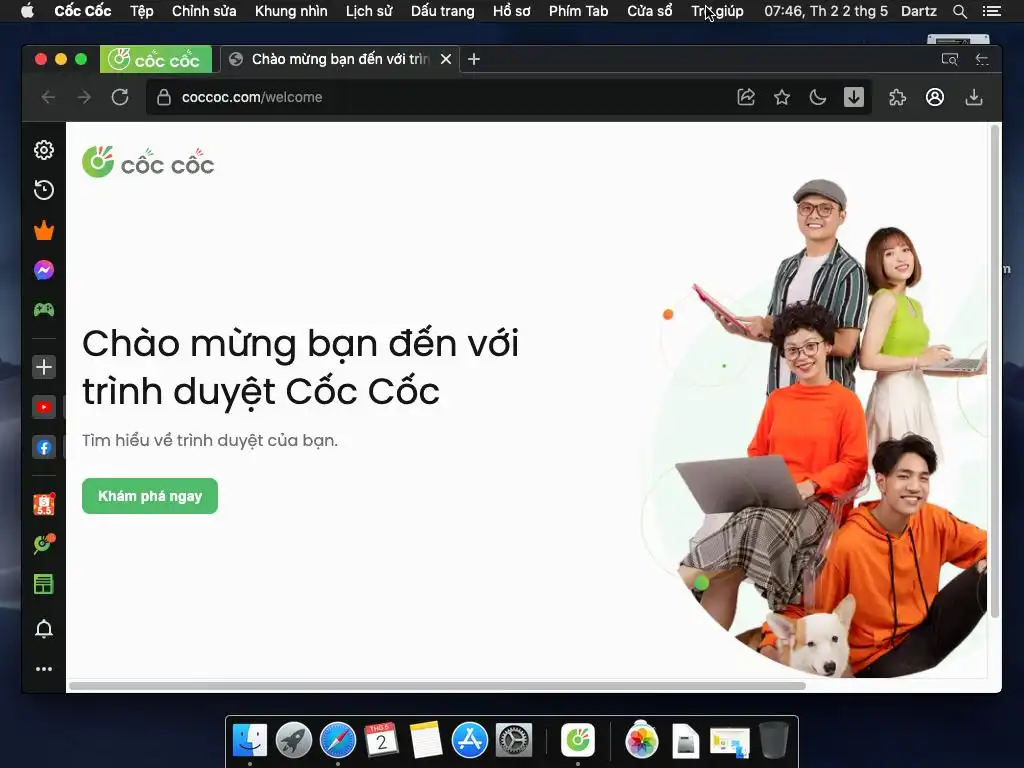Bookmark page with the star icon
Screen dimensions: 1024x768
click(x=782, y=97)
